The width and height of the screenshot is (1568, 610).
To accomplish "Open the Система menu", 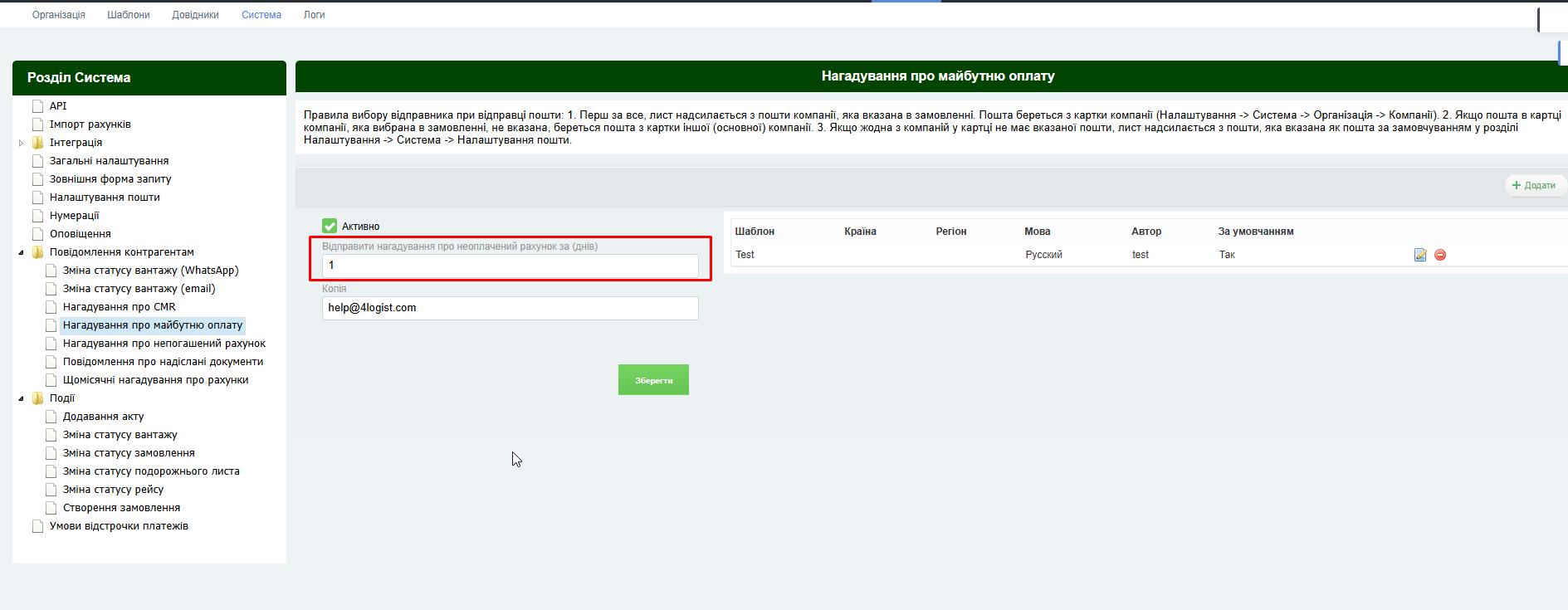I will 261,15.
